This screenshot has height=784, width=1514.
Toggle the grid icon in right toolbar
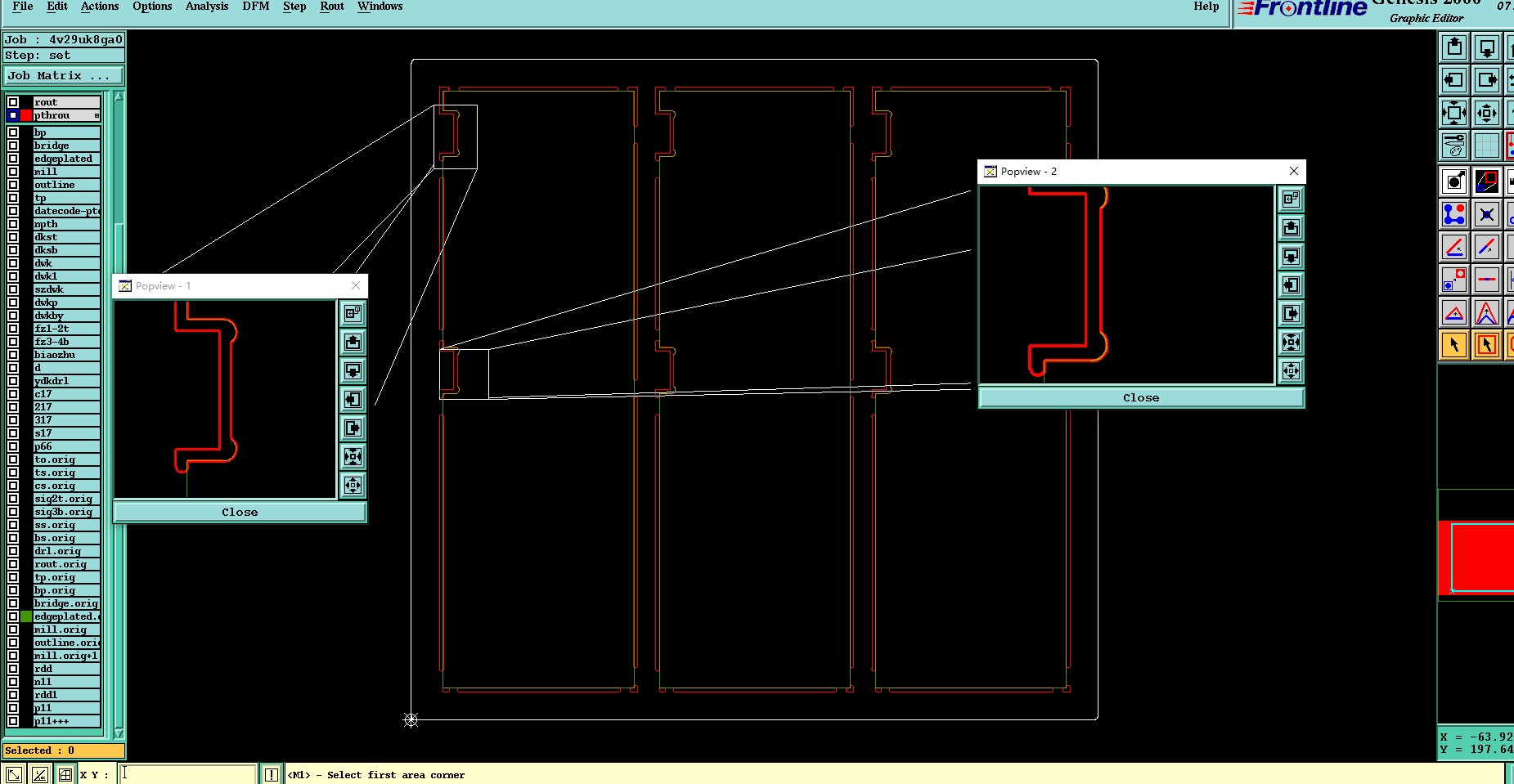pyautogui.click(x=1487, y=146)
